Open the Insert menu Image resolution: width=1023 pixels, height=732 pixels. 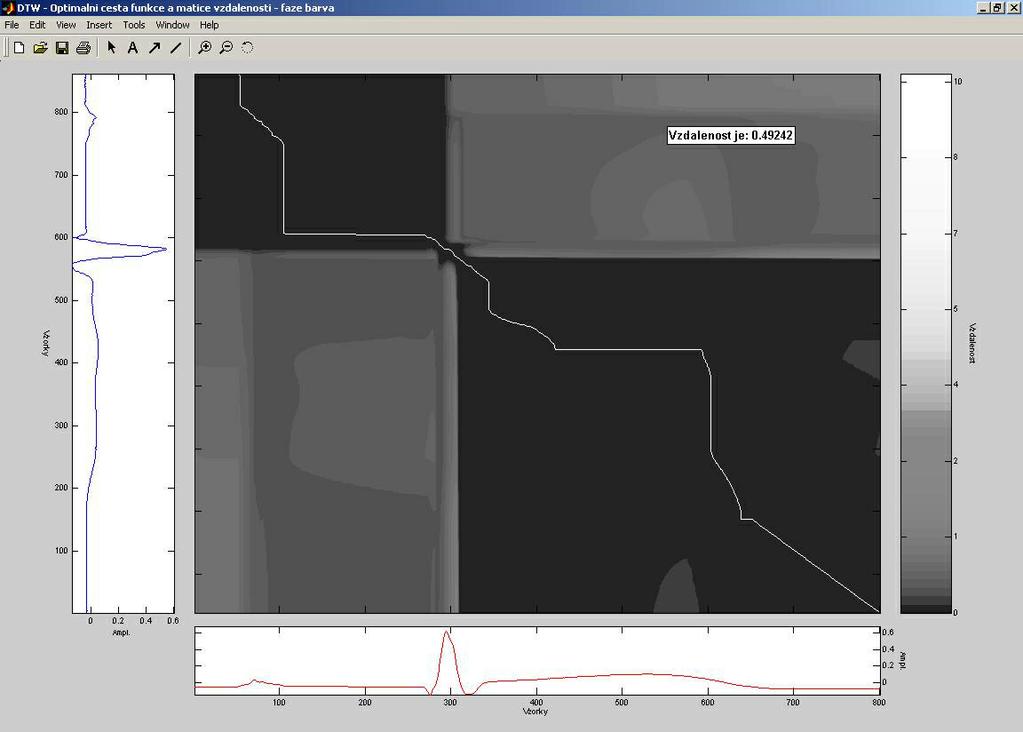coord(99,25)
